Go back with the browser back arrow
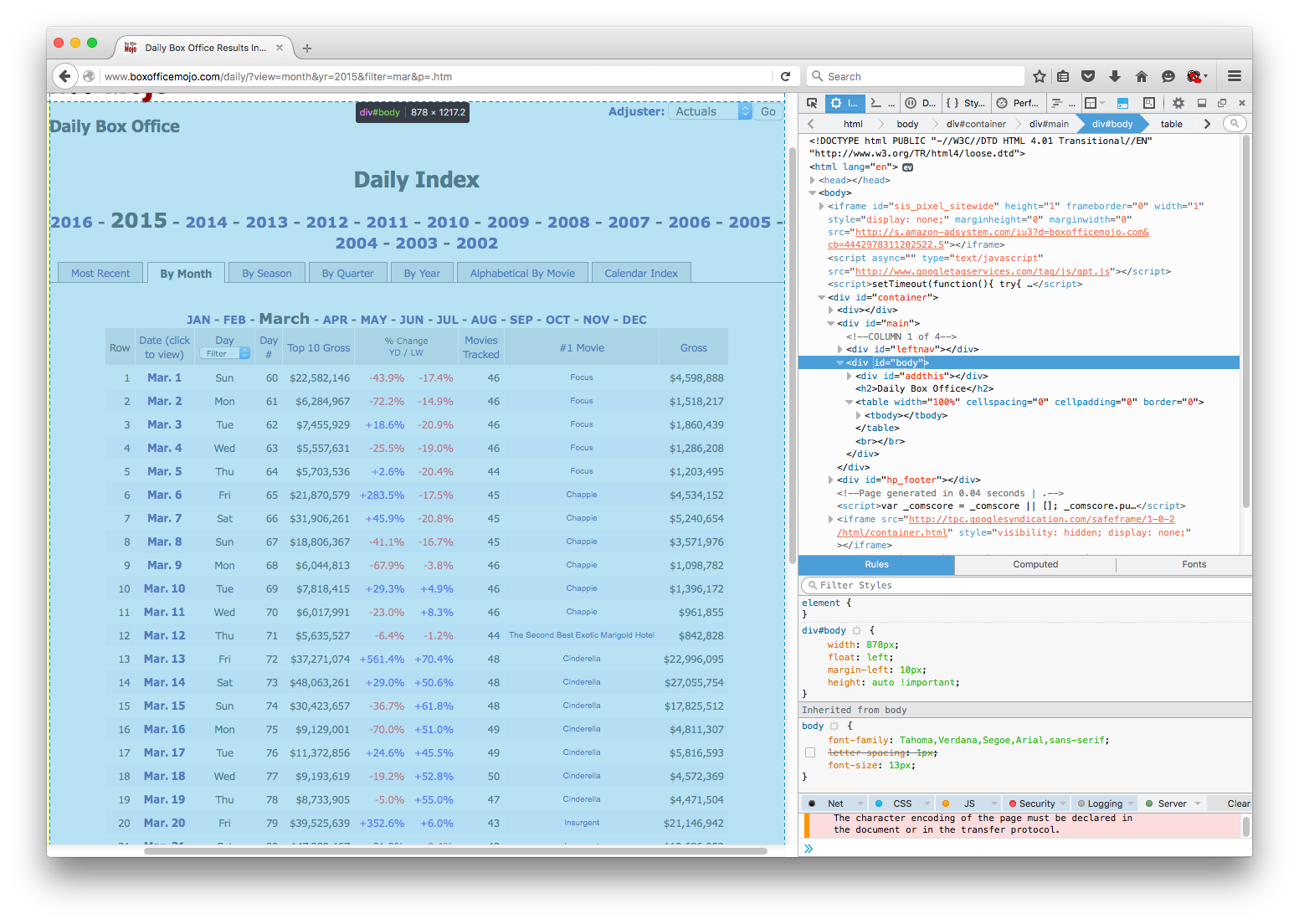The height and width of the screenshot is (924, 1299). coord(65,76)
